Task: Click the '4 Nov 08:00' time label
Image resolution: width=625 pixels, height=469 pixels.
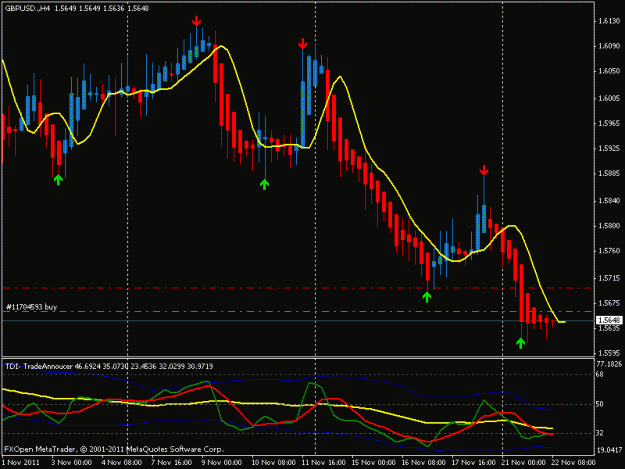Action: coord(121,463)
